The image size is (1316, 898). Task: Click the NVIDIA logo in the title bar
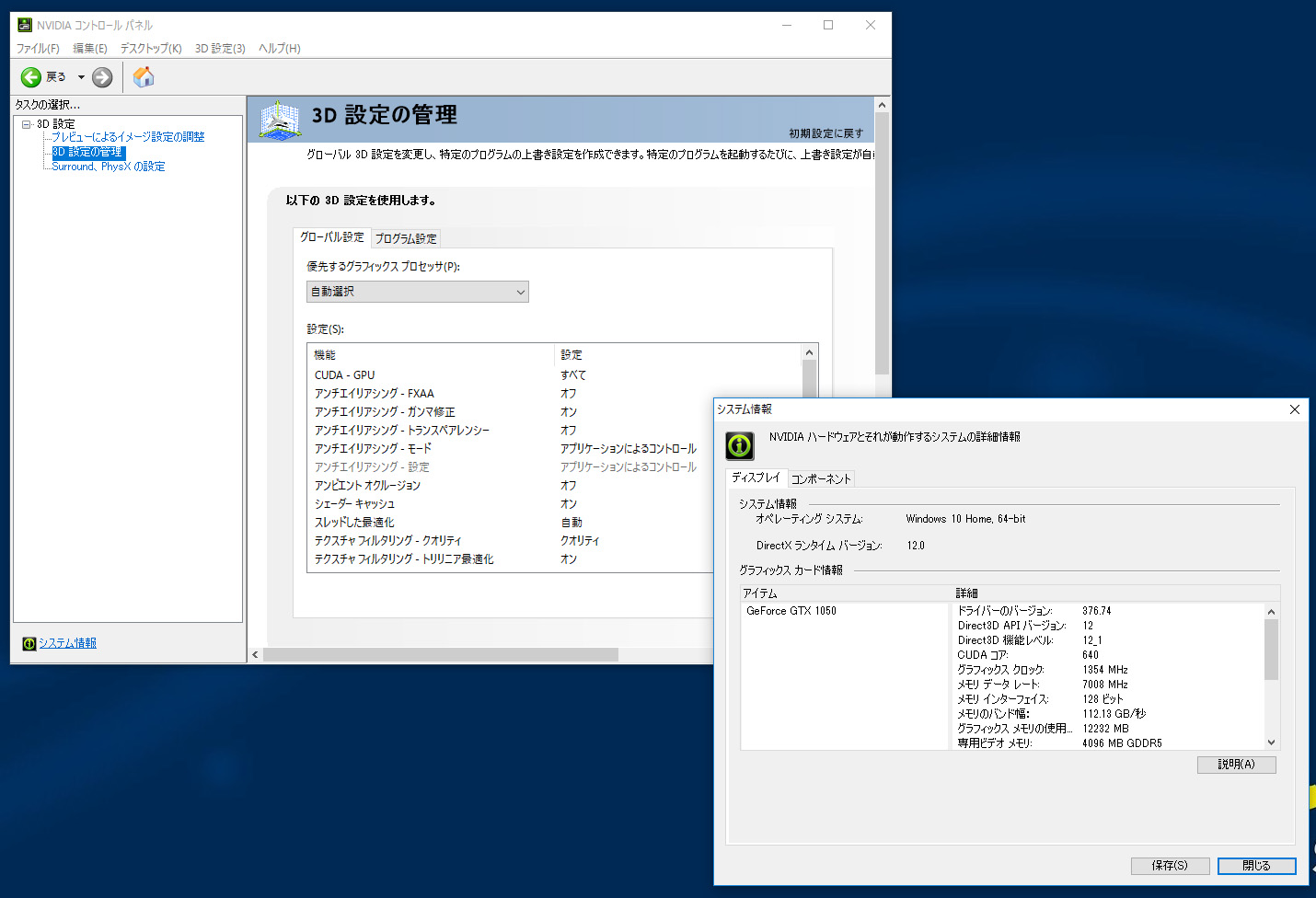click(23, 24)
